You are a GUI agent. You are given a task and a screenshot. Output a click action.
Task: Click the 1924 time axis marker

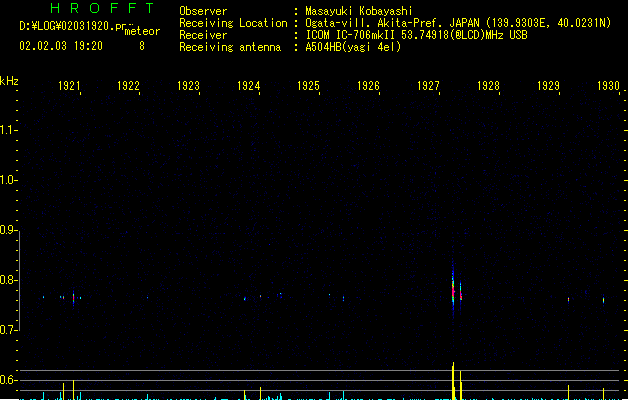pos(249,85)
